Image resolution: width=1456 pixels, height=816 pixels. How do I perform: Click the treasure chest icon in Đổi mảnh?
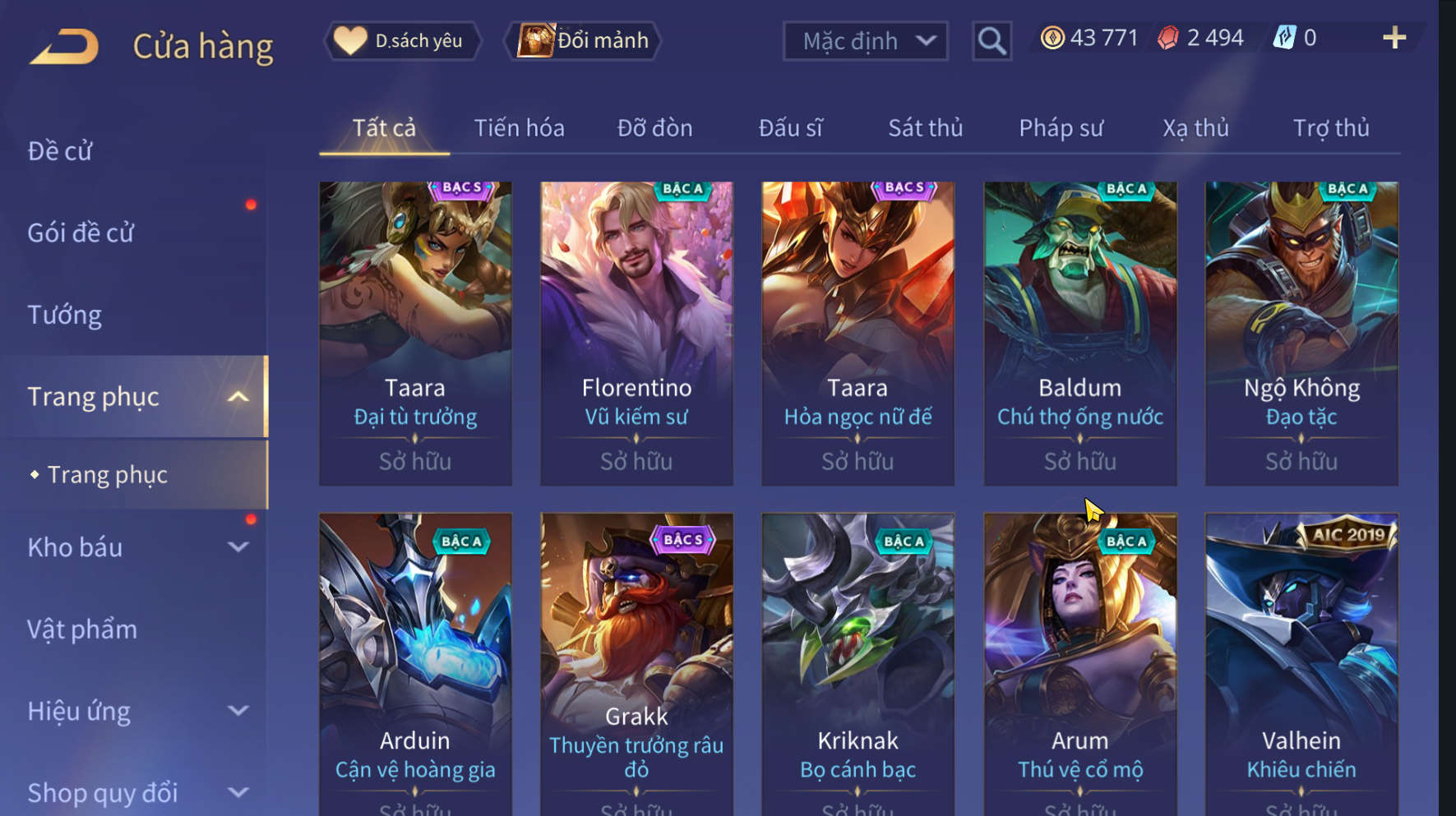pyautogui.click(x=536, y=40)
